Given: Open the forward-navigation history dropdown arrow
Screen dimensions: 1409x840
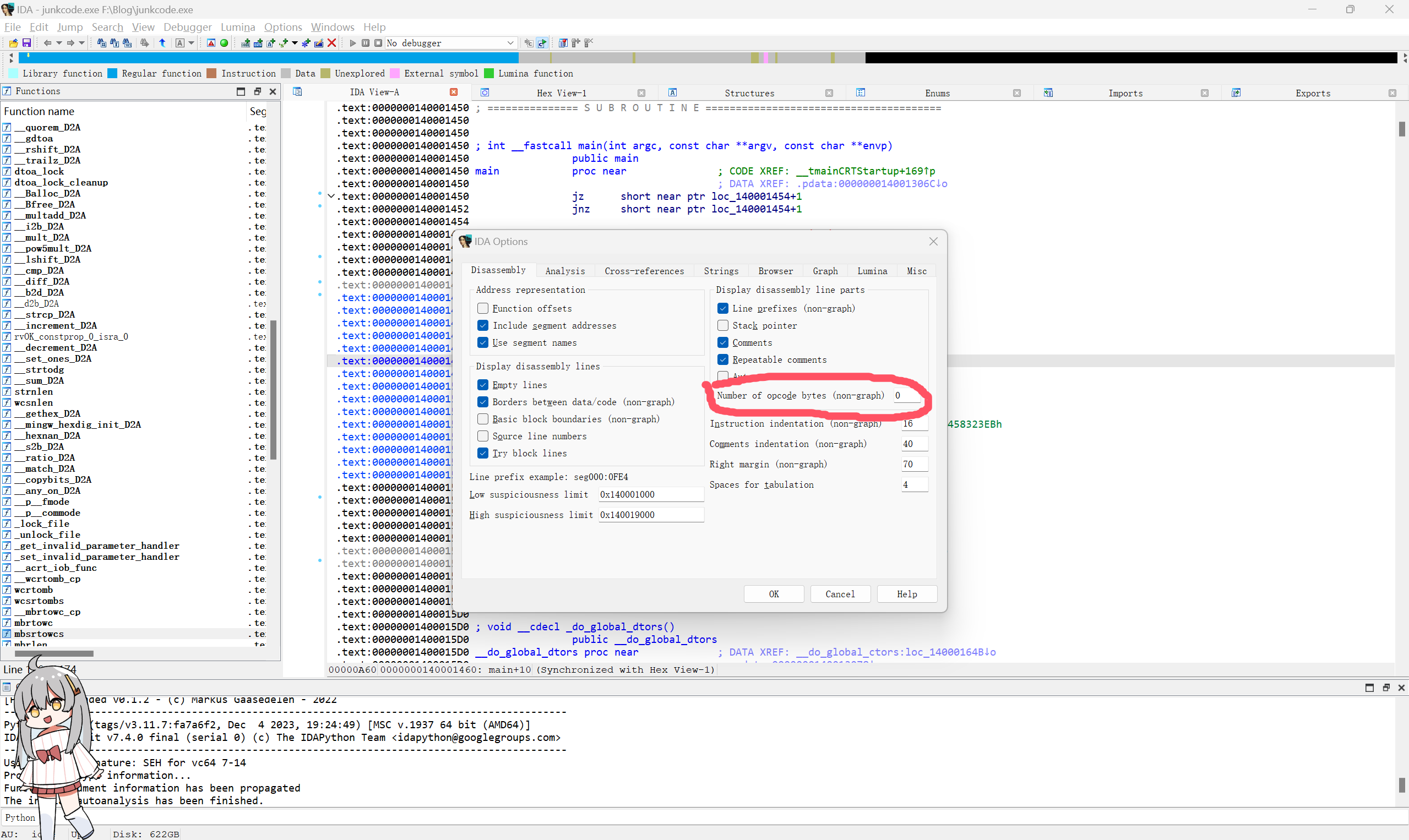Looking at the screenshot, I should (x=82, y=43).
